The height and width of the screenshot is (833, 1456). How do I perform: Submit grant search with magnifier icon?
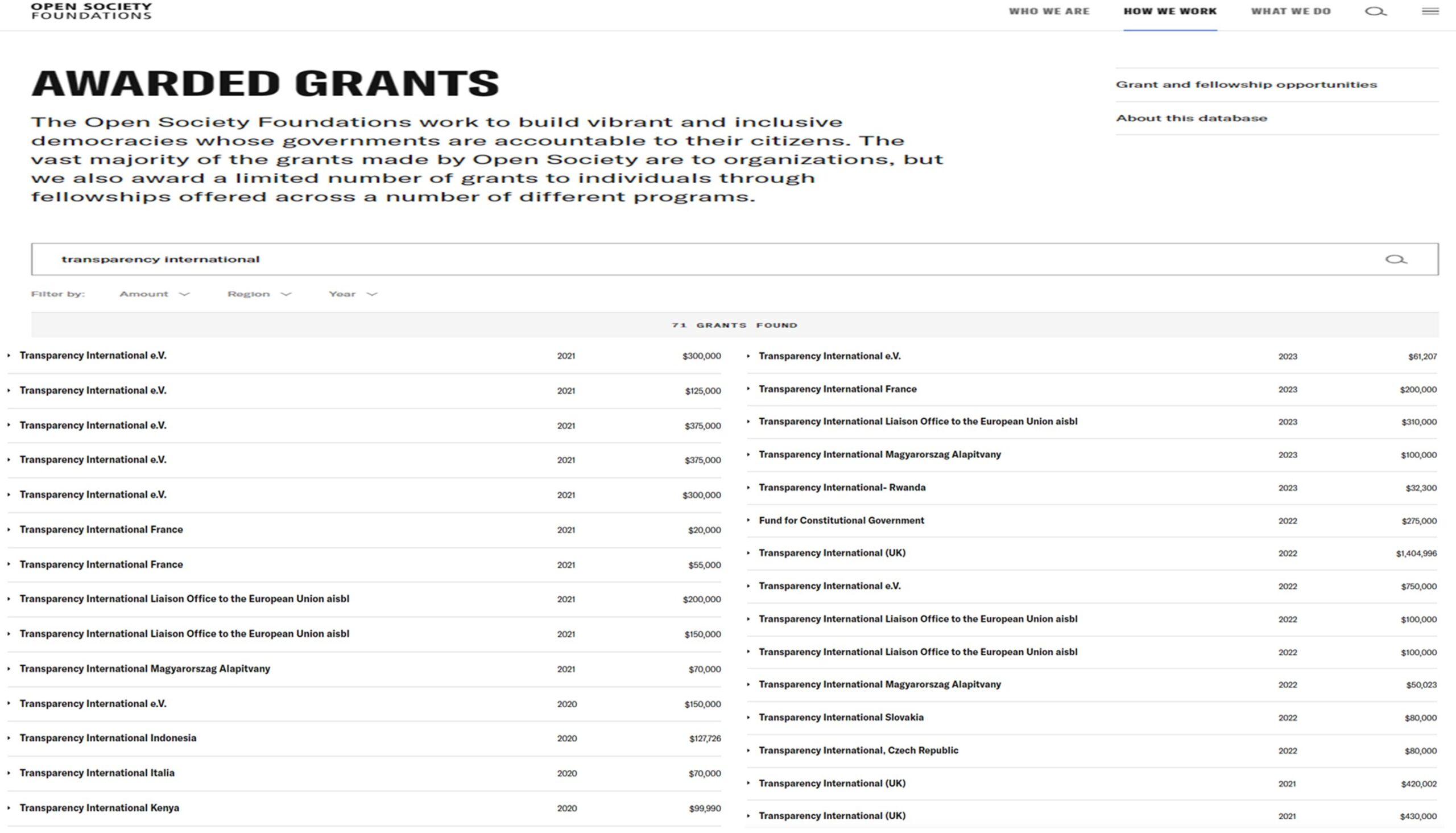tap(1396, 259)
